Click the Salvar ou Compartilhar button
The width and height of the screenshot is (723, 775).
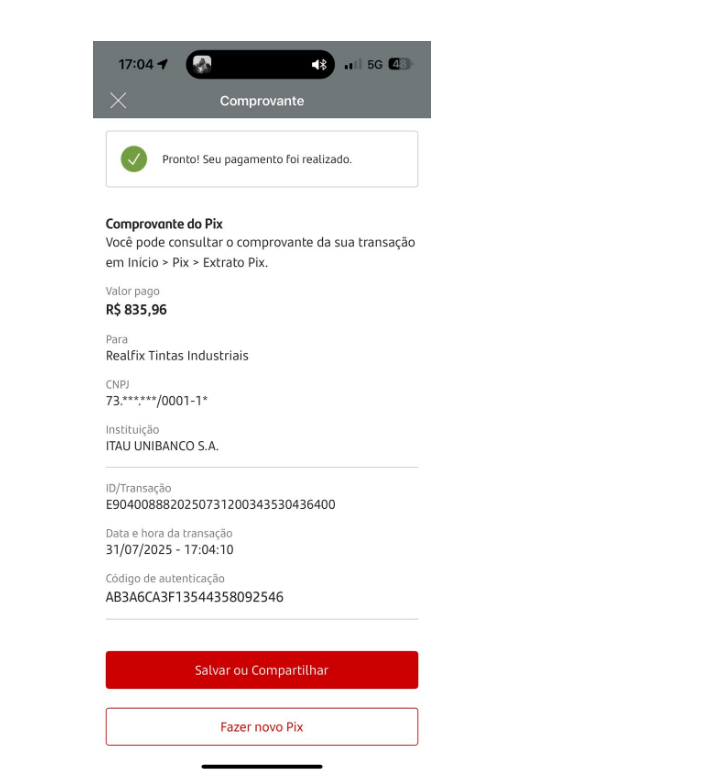[262, 670]
